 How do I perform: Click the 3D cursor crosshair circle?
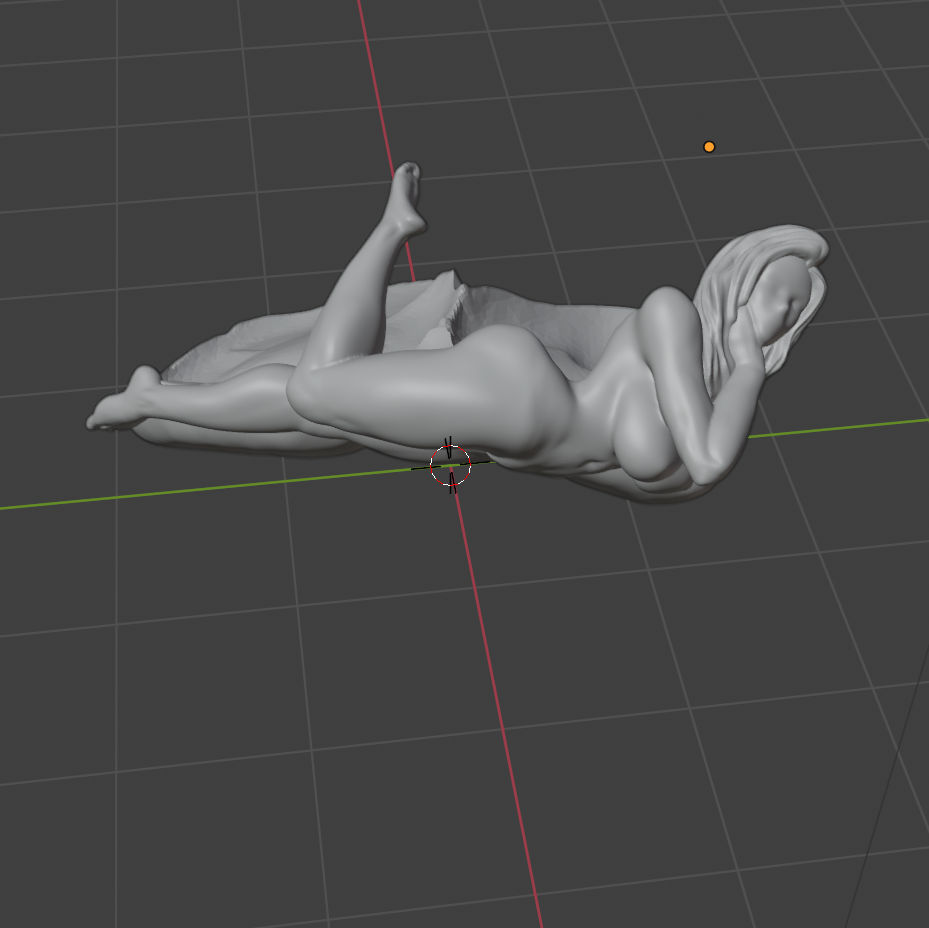coord(450,465)
